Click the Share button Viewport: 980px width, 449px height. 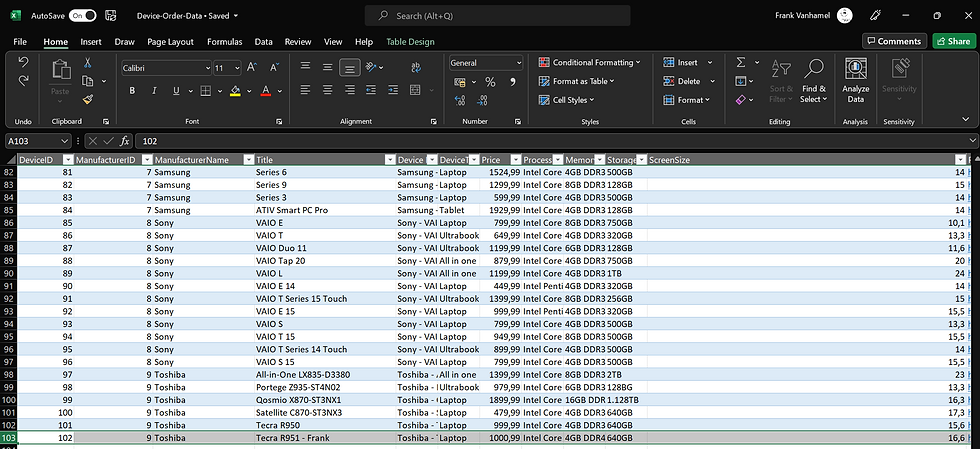(x=954, y=41)
